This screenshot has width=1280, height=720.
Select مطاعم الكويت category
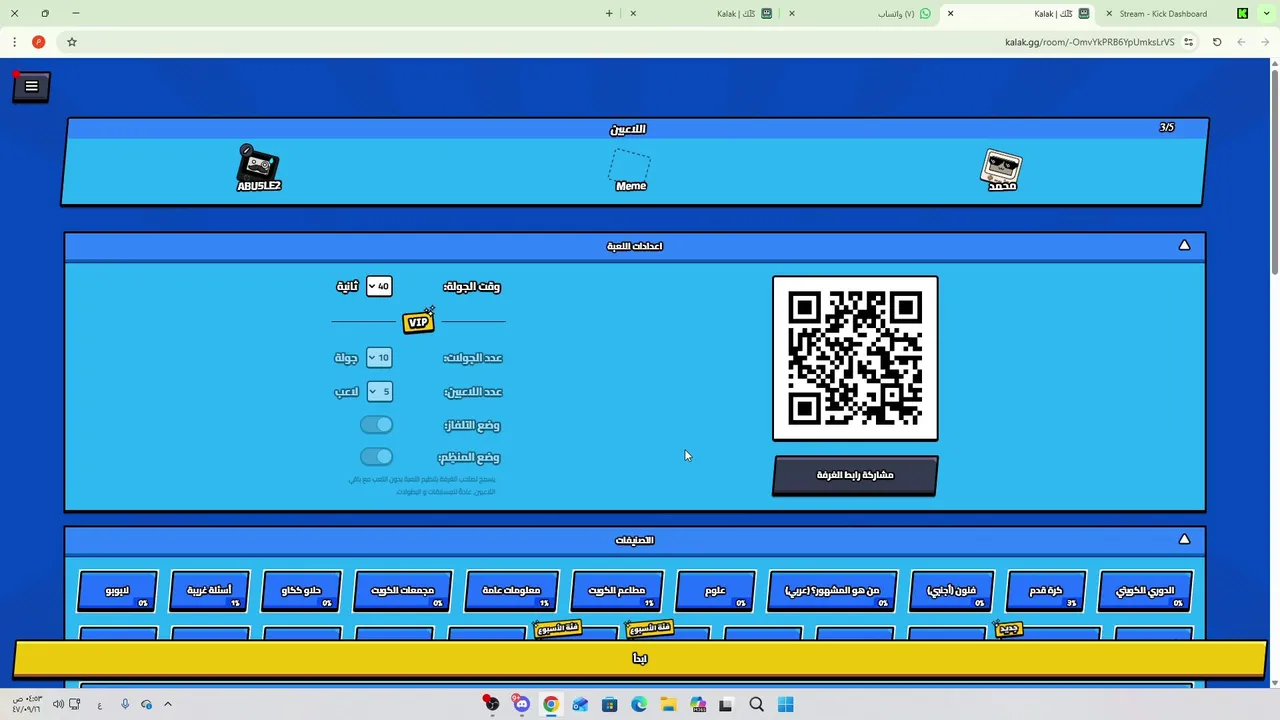click(616, 591)
